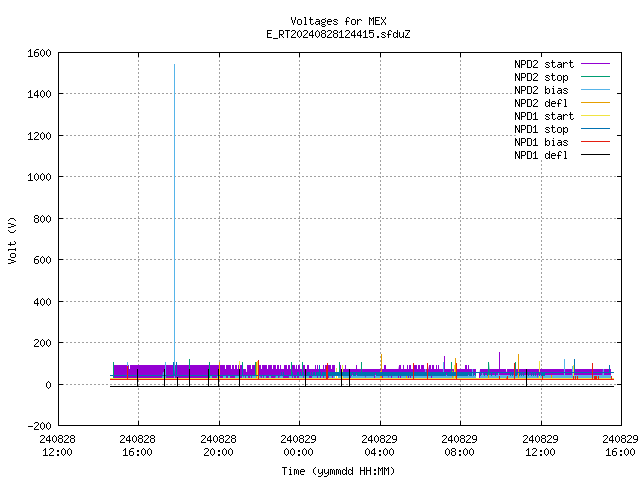Click the 'NPD2 start' legend label
This screenshot has height=480, width=640.
pyautogui.click(x=544, y=64)
